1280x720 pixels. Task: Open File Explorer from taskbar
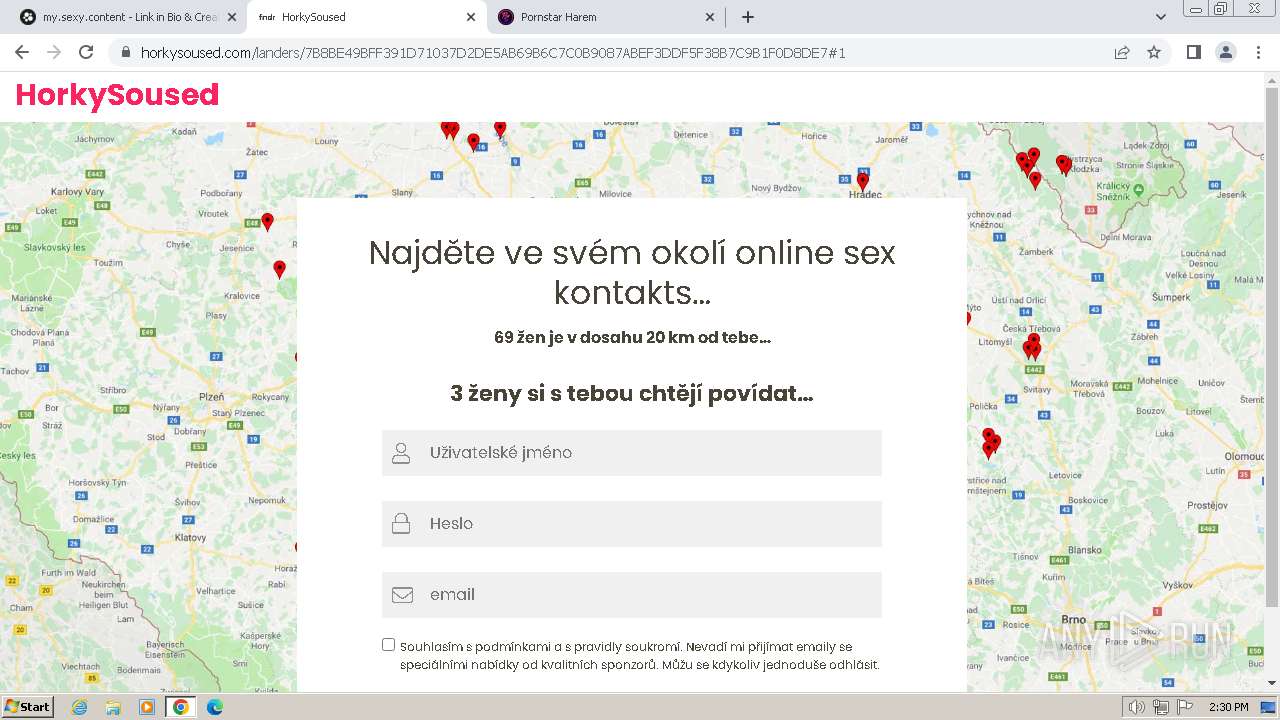click(x=113, y=707)
